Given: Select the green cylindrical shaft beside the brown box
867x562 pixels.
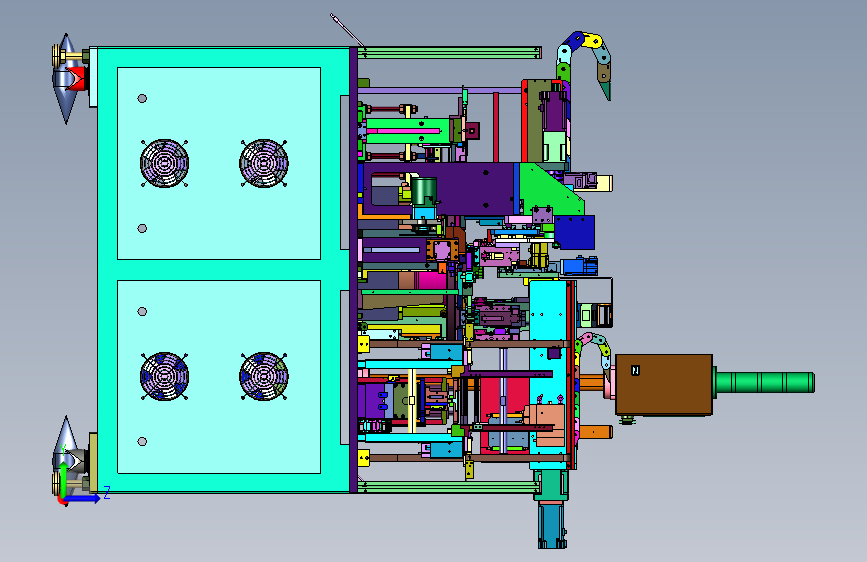Looking at the screenshot, I should 765,383.
